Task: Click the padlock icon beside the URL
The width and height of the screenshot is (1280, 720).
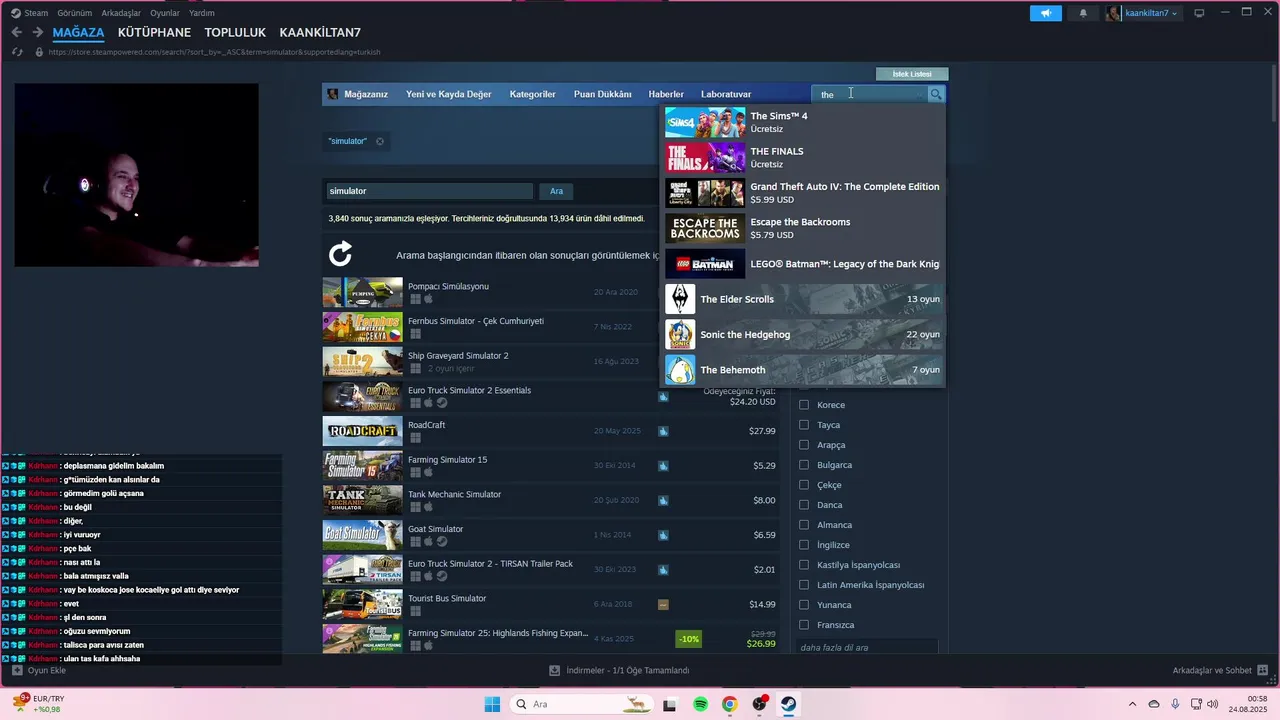Action: (39, 52)
